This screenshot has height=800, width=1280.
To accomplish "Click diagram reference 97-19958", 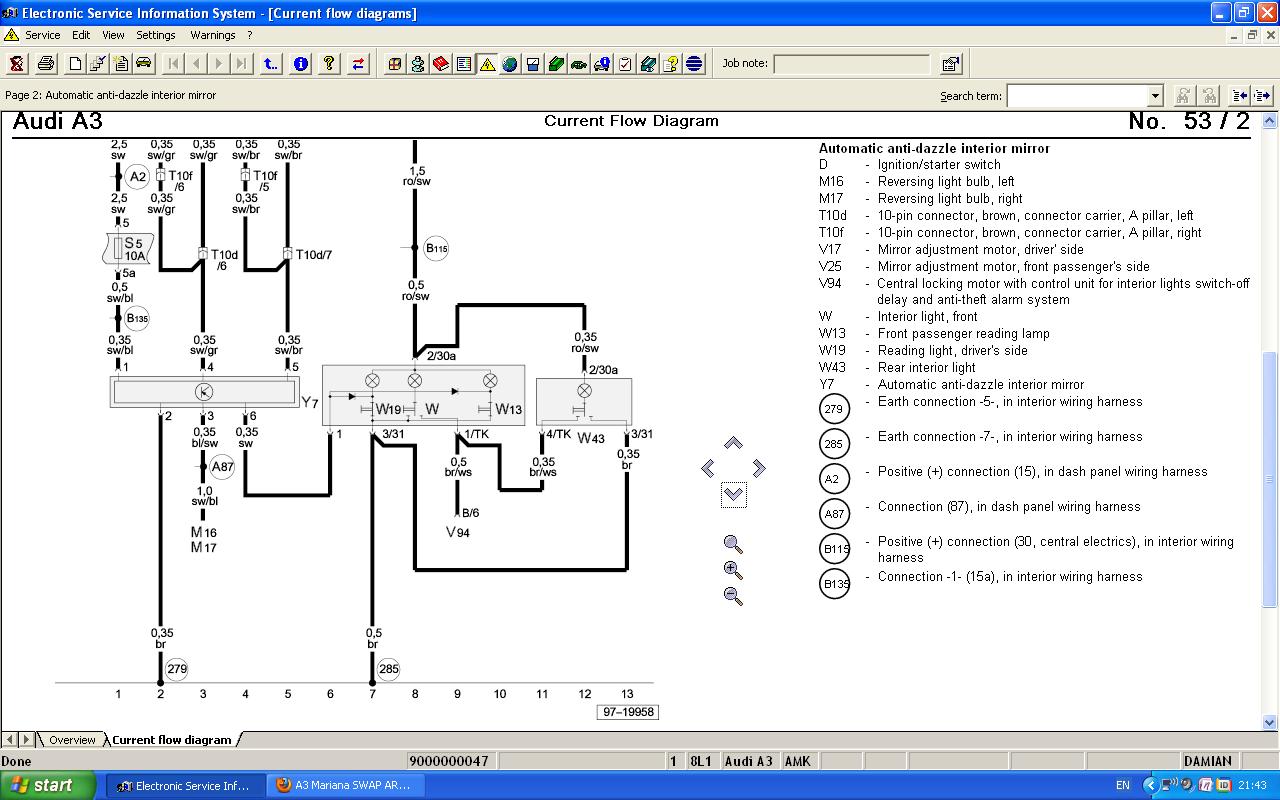I will [628, 712].
